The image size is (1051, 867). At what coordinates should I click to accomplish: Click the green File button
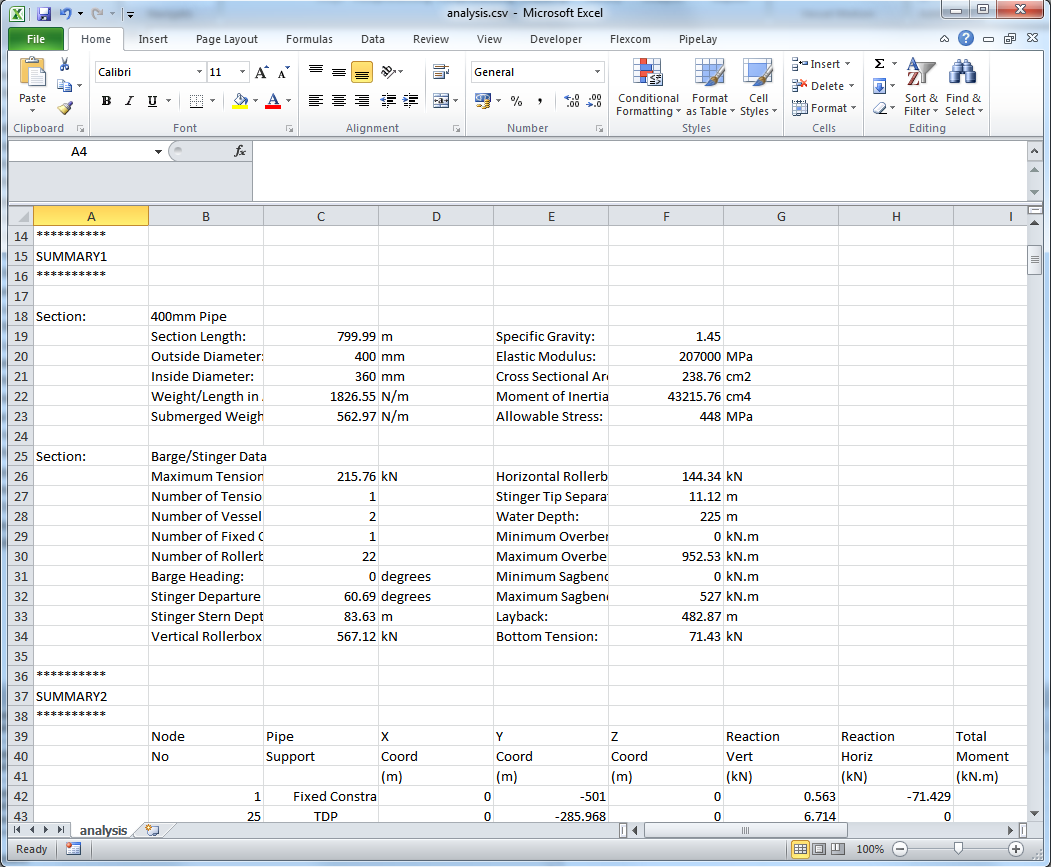click(36, 39)
